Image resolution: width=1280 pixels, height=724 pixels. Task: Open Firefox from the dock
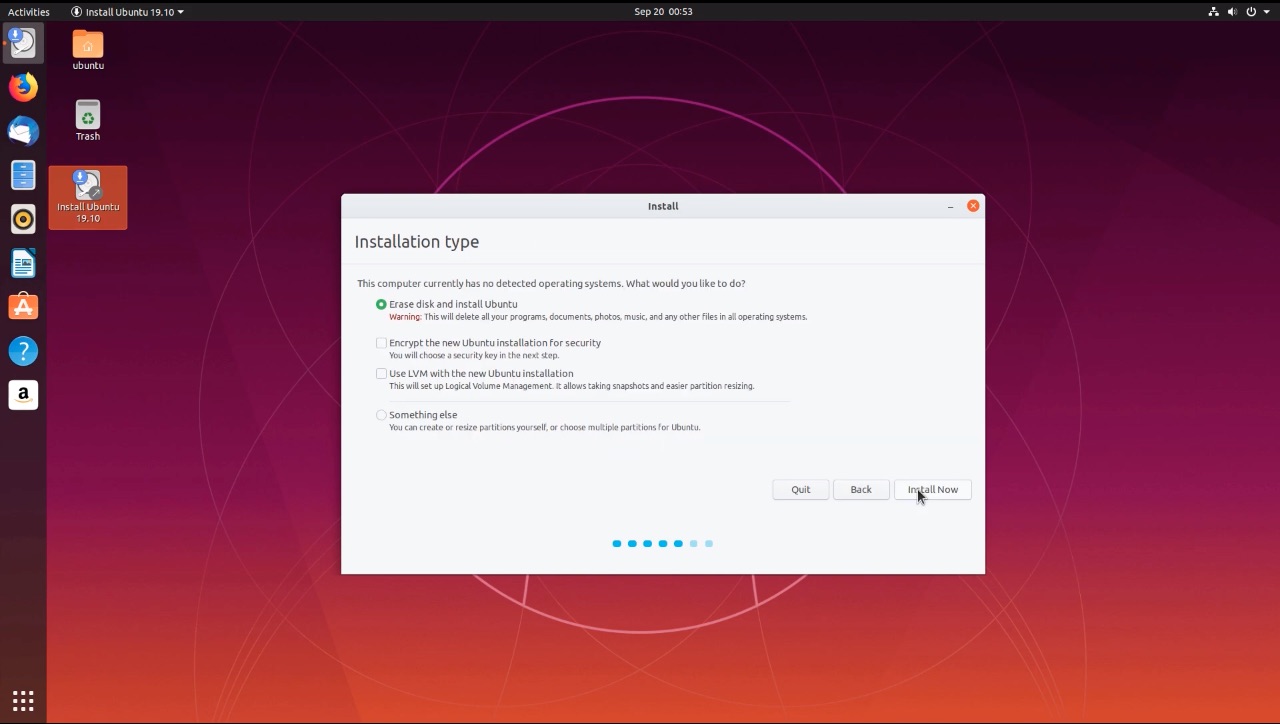pos(23,87)
